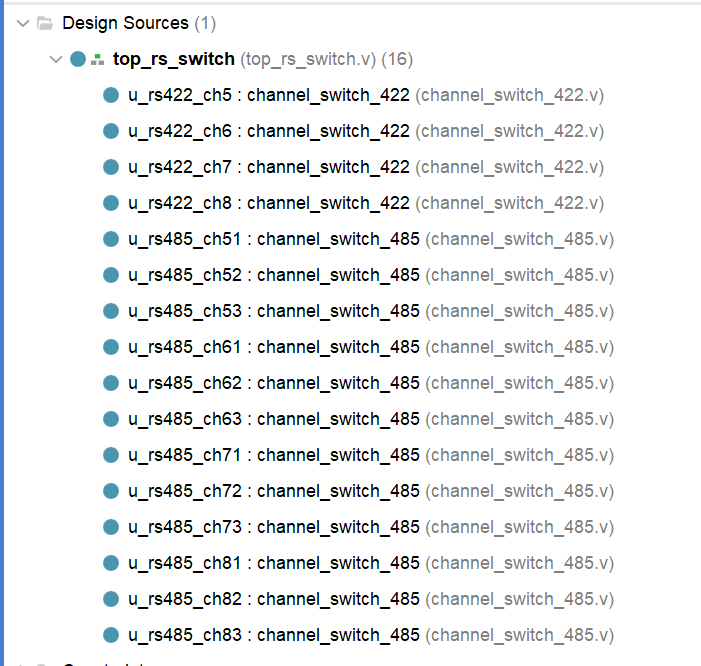701x666 pixels.
Task: Click the blue dot beside u_rs422_ch5
Action: pos(111,95)
